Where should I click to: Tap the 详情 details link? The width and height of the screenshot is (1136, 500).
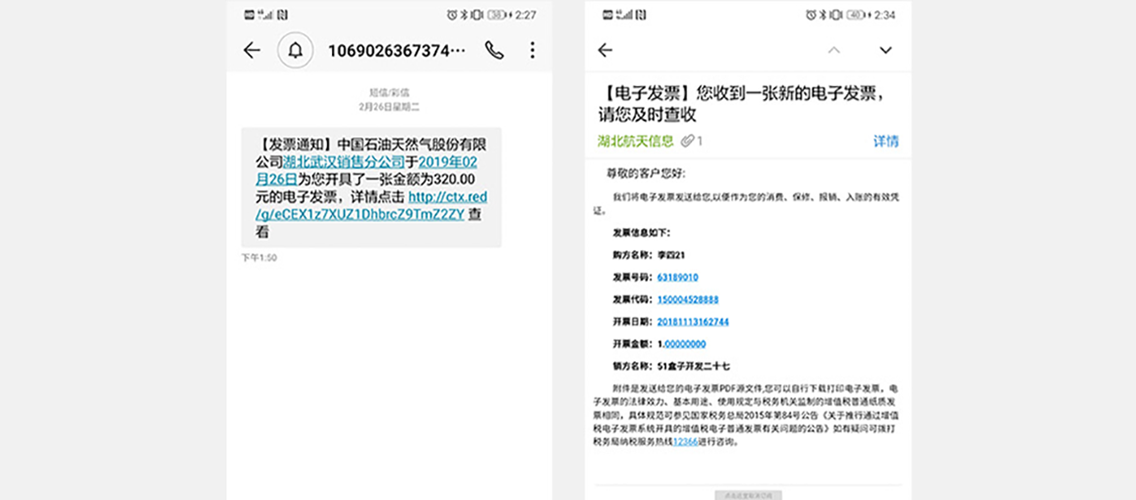[x=885, y=141]
